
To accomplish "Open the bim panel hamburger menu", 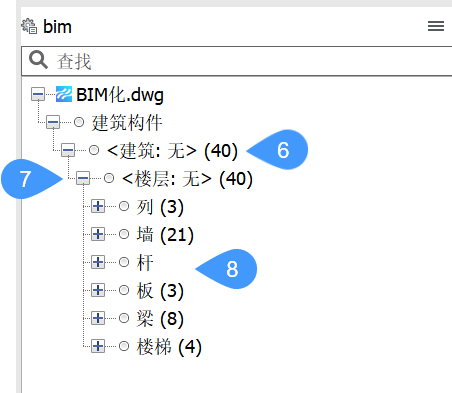I will pyautogui.click(x=436, y=26).
